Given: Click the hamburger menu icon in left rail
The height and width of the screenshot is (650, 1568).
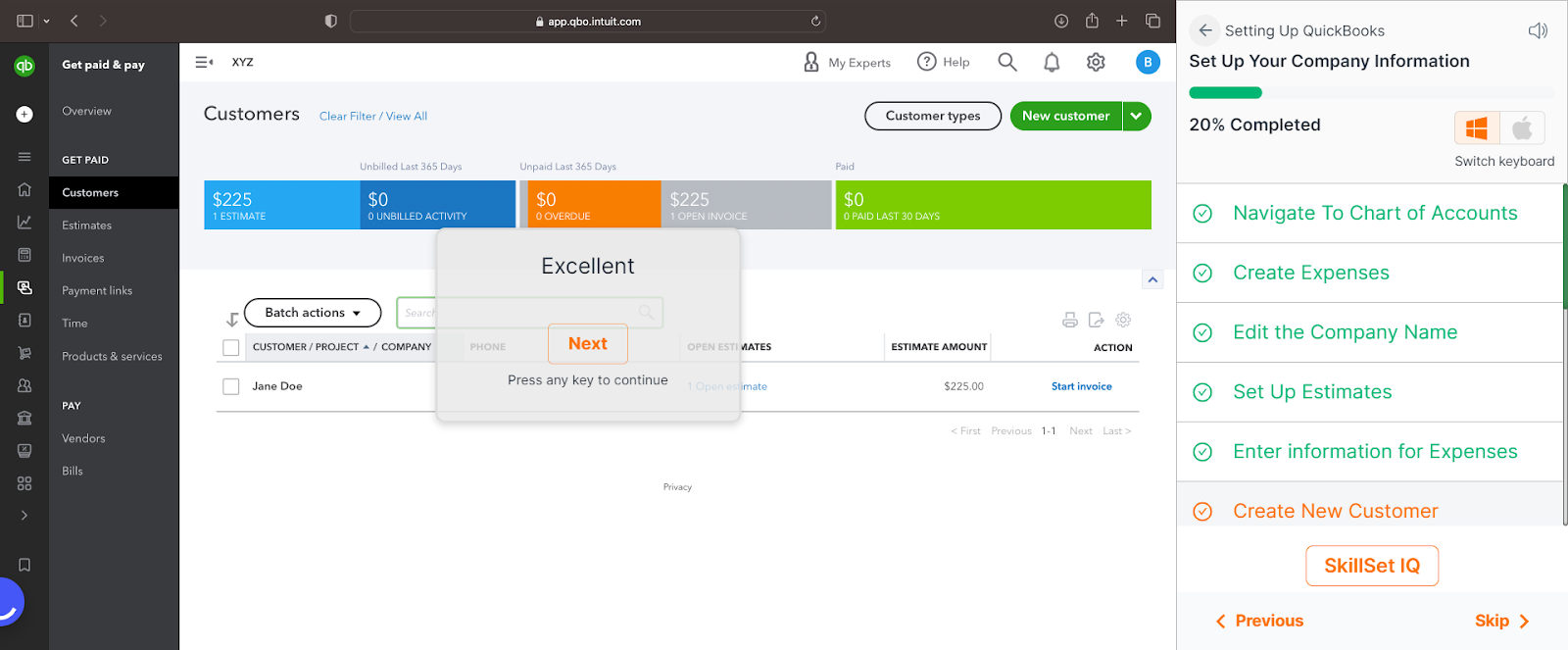Looking at the screenshot, I should pos(24,157).
